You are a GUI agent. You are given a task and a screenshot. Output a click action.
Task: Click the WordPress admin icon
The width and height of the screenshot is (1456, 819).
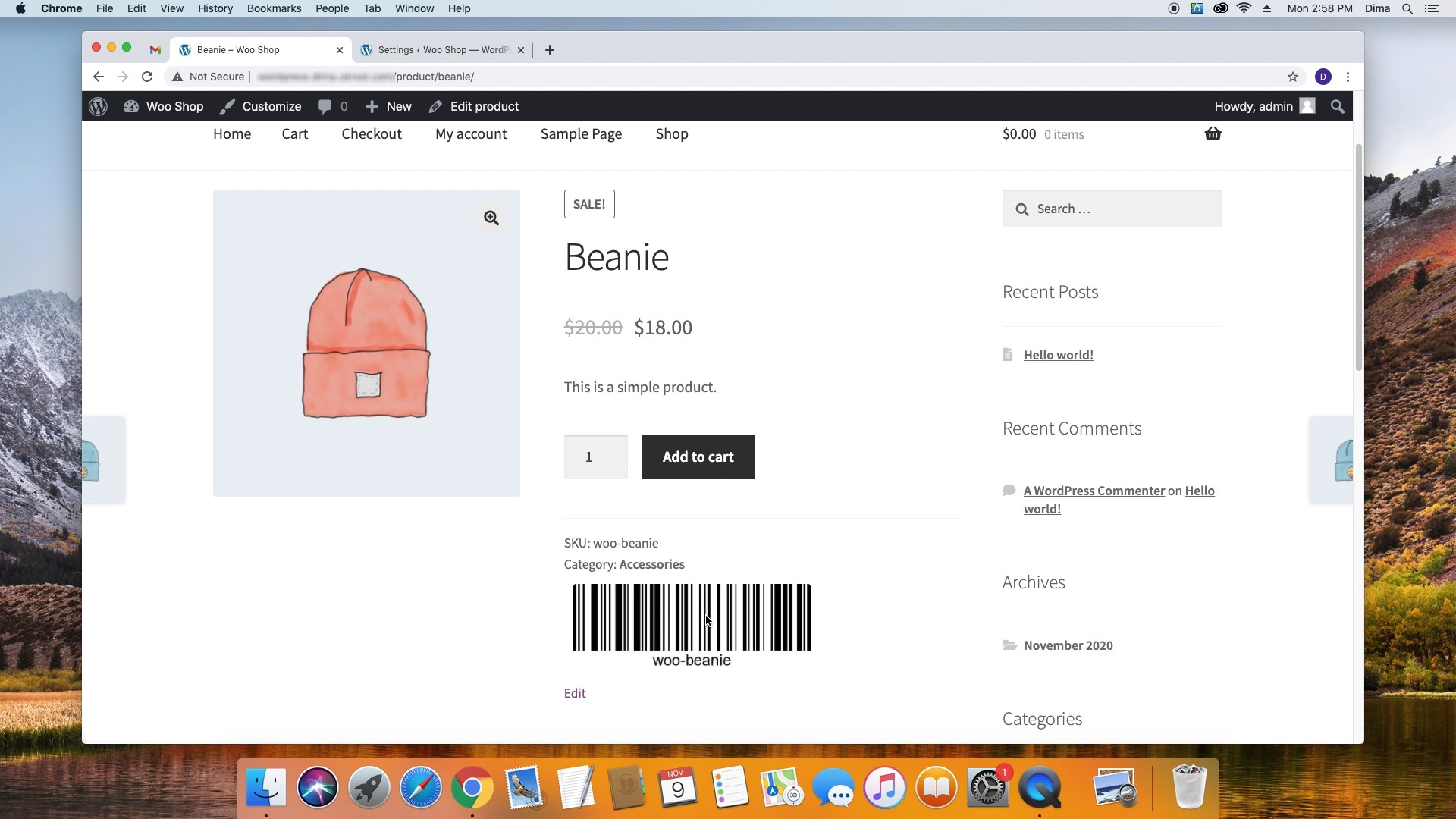tap(98, 107)
